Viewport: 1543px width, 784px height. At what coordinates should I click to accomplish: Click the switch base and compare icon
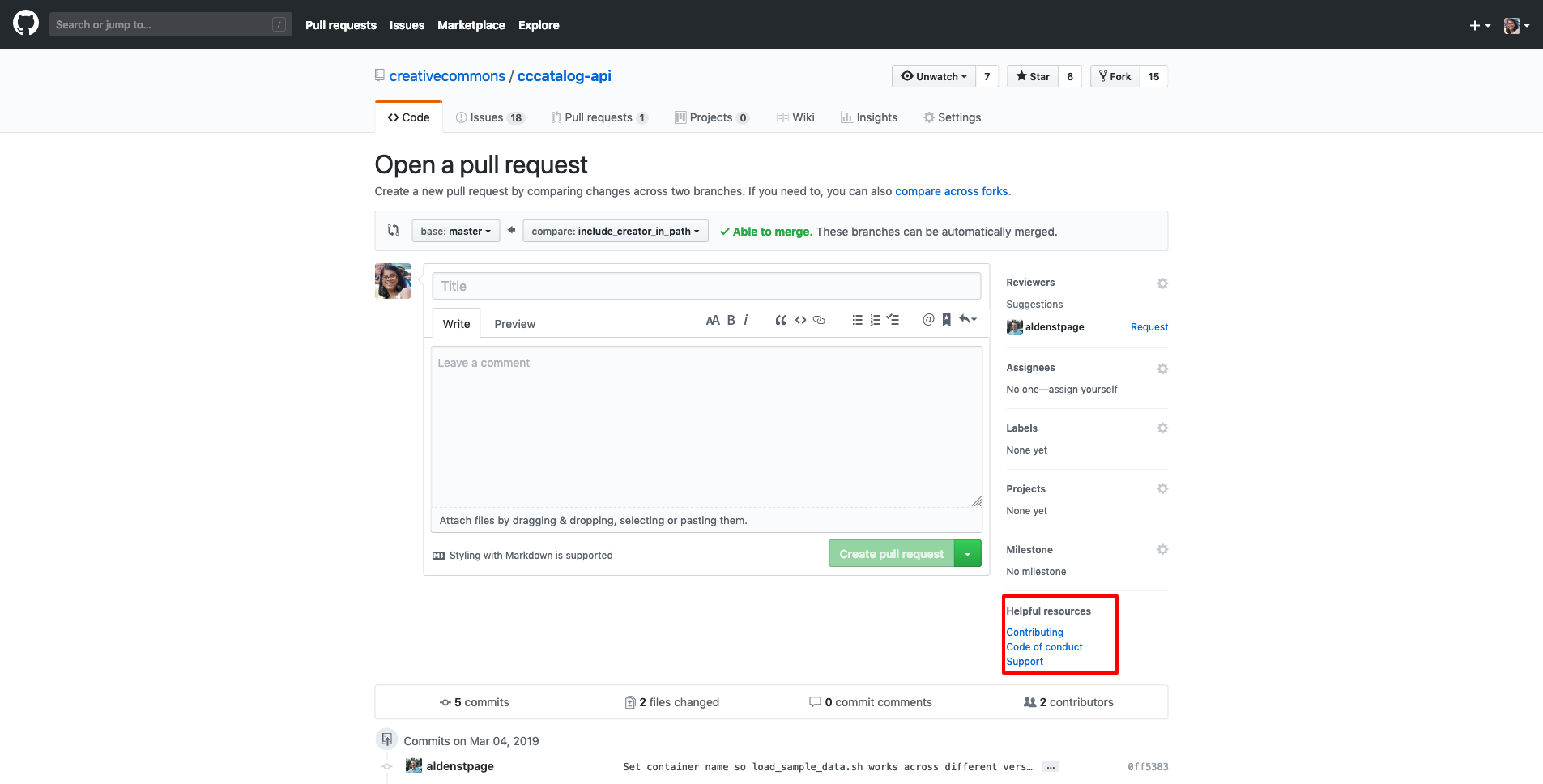394,231
